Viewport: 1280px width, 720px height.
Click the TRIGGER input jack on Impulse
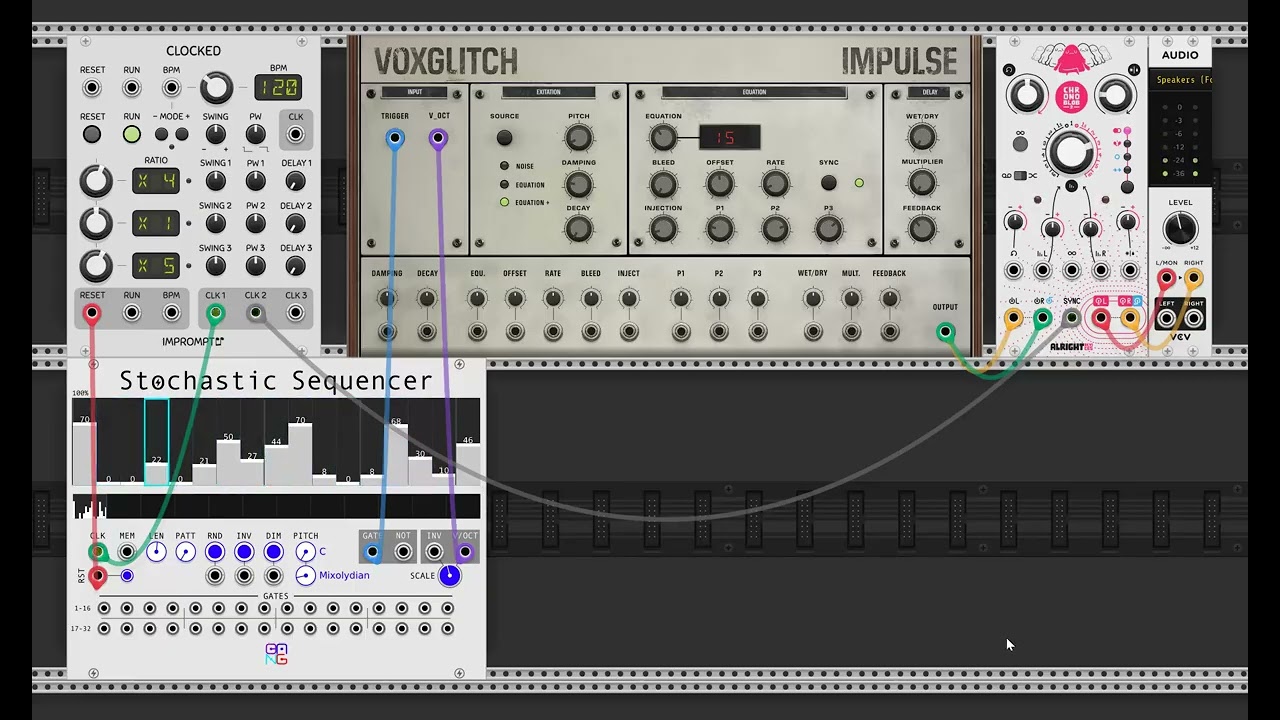click(395, 138)
